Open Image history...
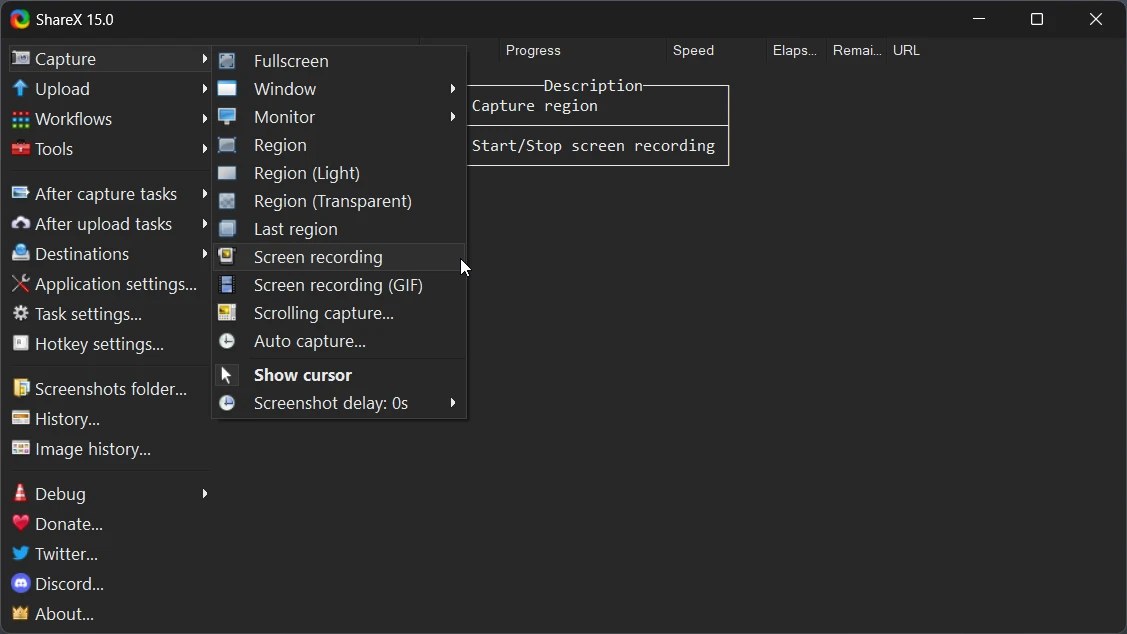The height and width of the screenshot is (634, 1127). click(x=109, y=449)
